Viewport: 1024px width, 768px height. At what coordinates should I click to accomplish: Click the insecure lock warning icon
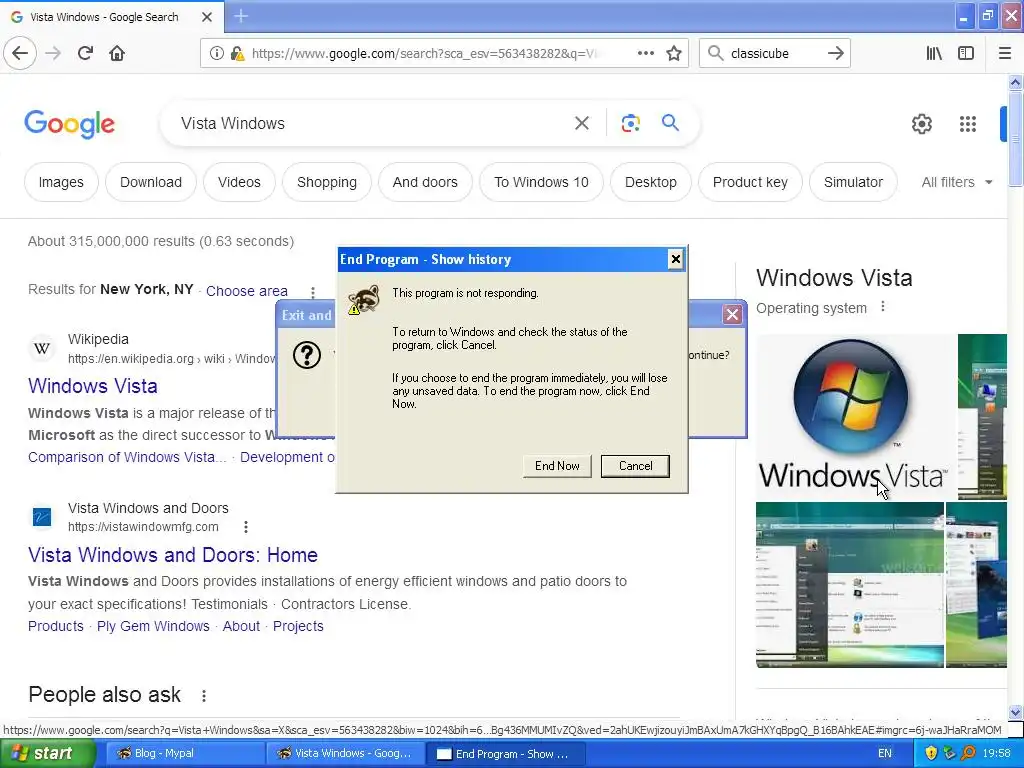237,54
